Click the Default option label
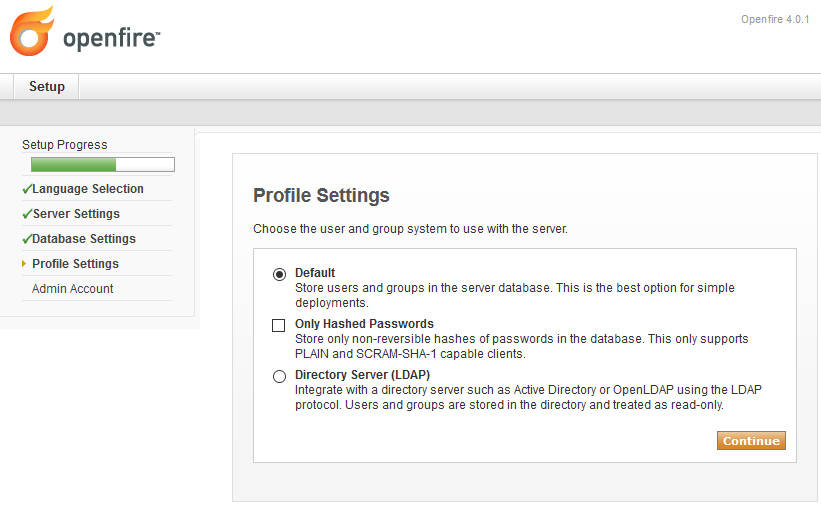 (x=315, y=273)
